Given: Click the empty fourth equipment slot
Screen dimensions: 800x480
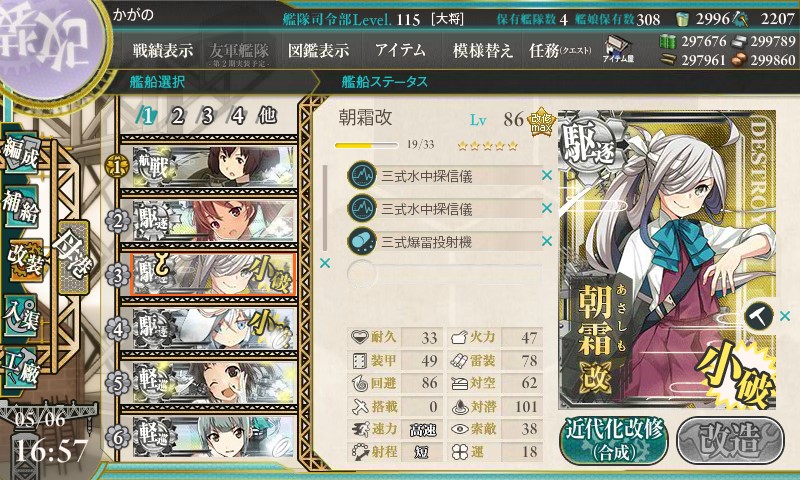Looking at the screenshot, I should (444, 274).
